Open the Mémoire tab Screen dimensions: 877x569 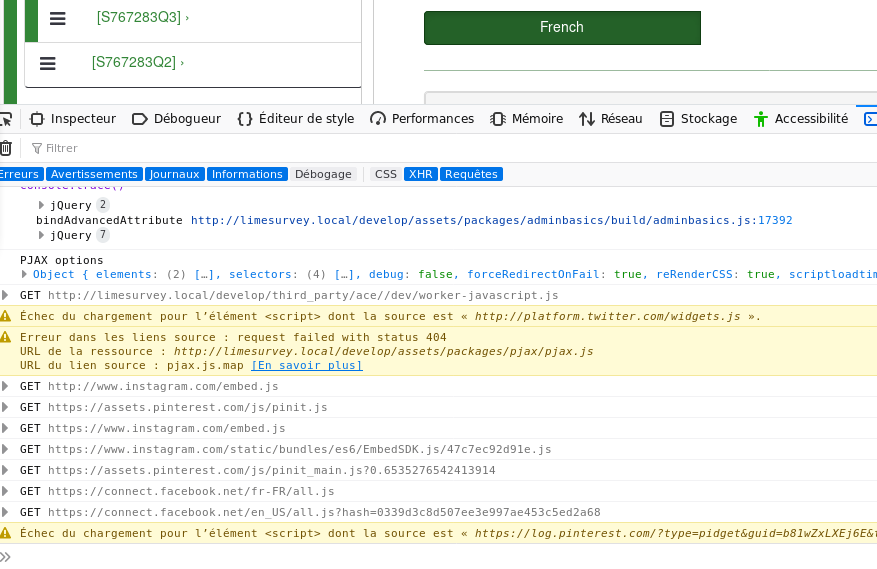(537, 119)
